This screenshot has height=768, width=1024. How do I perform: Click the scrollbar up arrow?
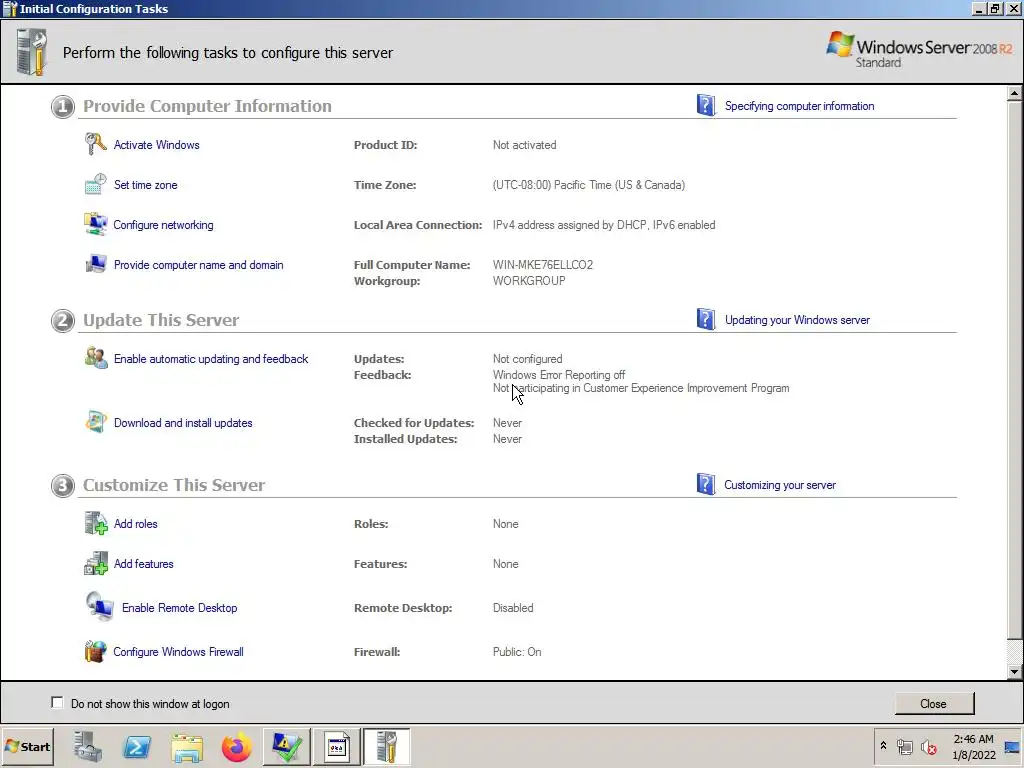coord(1014,93)
